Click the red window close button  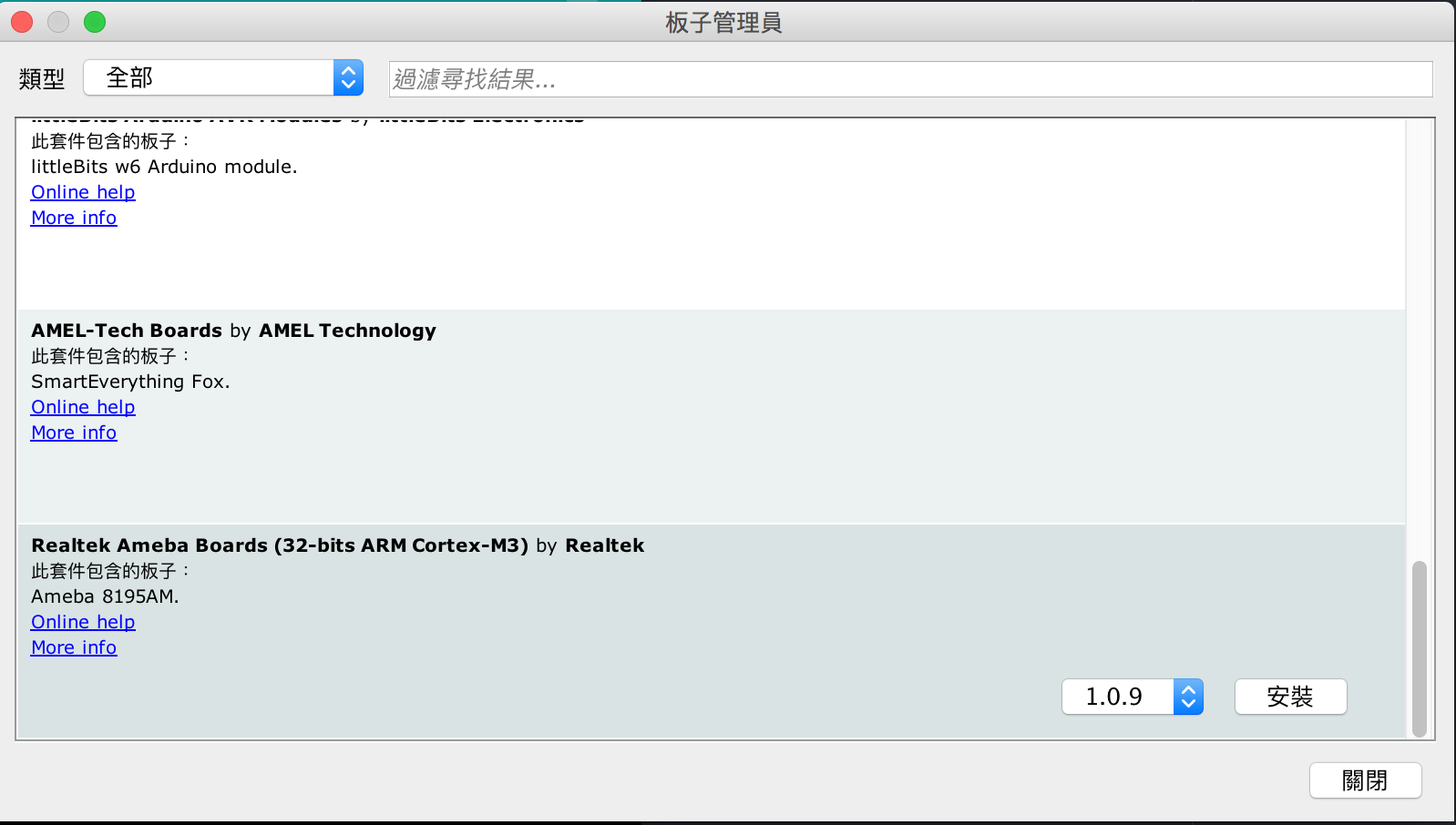(22, 22)
